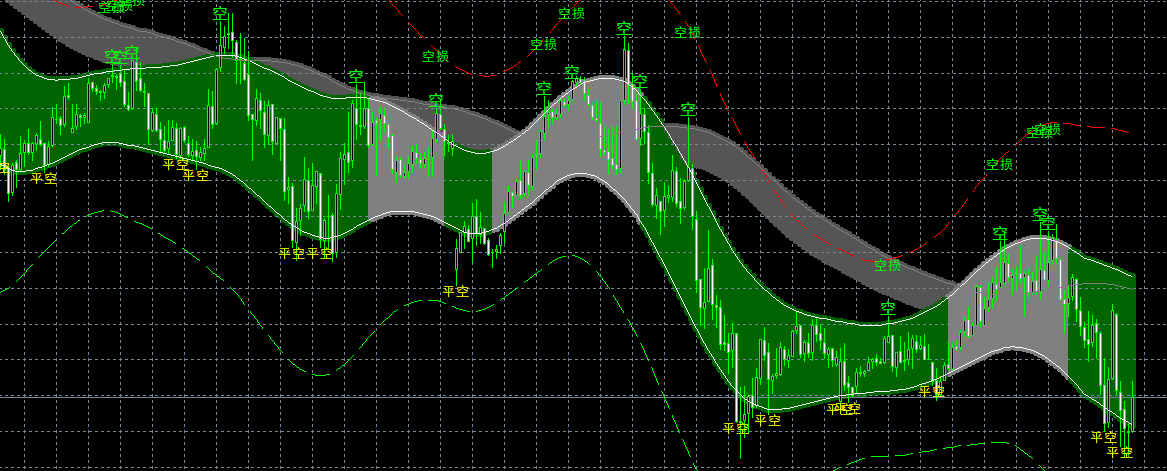Viewport: 1167px width, 471px height.
Task: Click the leftmost 平空 label on the chart
Action: [x=44, y=178]
